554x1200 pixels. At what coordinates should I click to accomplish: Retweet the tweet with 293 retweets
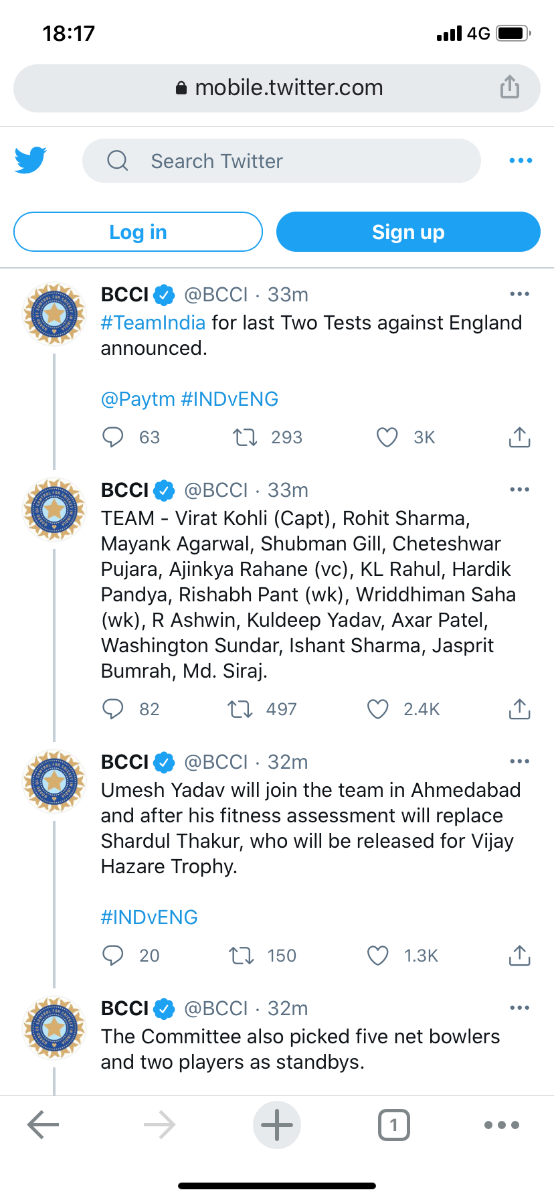coord(242,437)
